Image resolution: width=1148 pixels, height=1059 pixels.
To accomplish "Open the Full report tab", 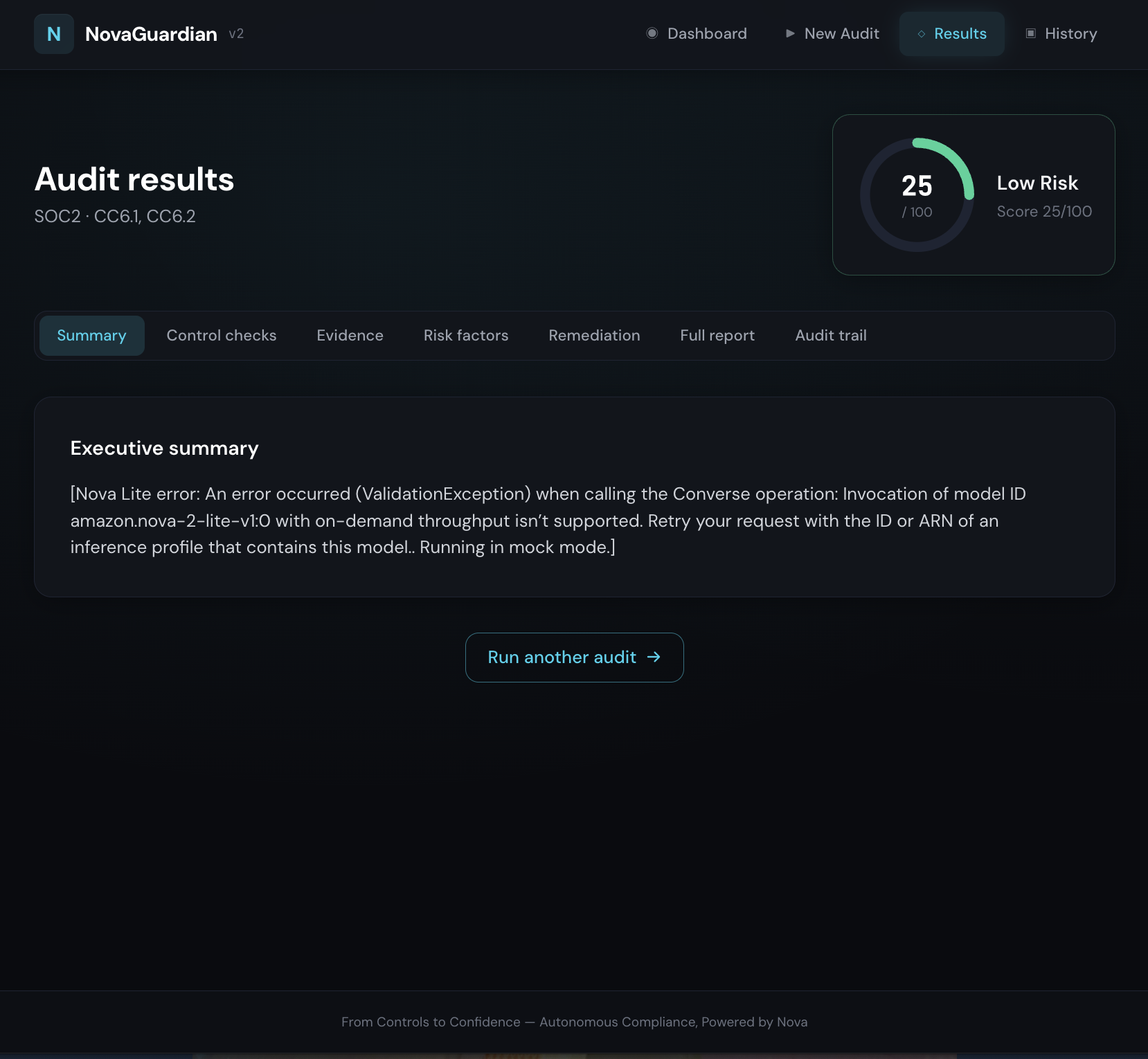I will tap(717, 336).
